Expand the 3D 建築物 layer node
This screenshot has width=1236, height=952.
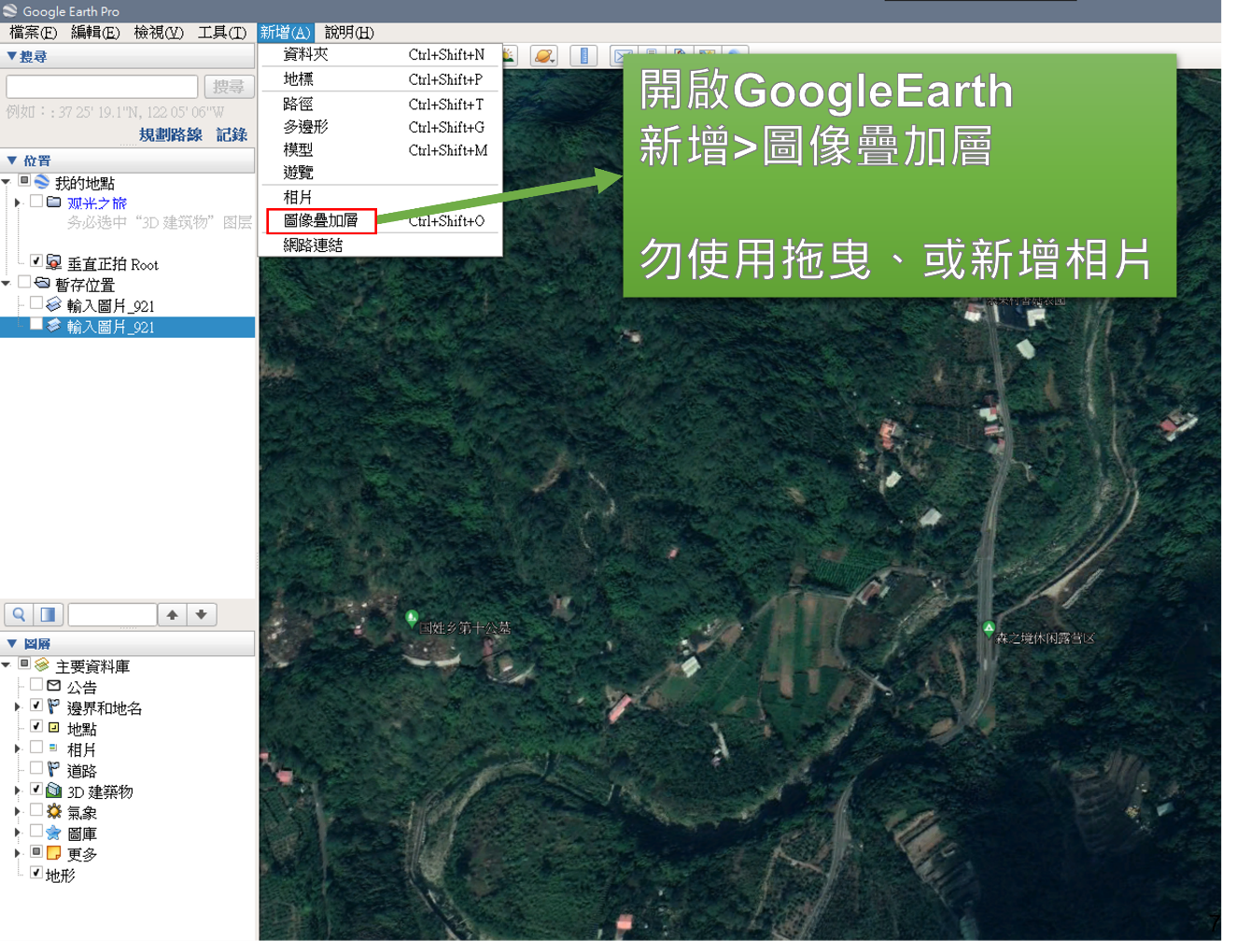pos(18,791)
